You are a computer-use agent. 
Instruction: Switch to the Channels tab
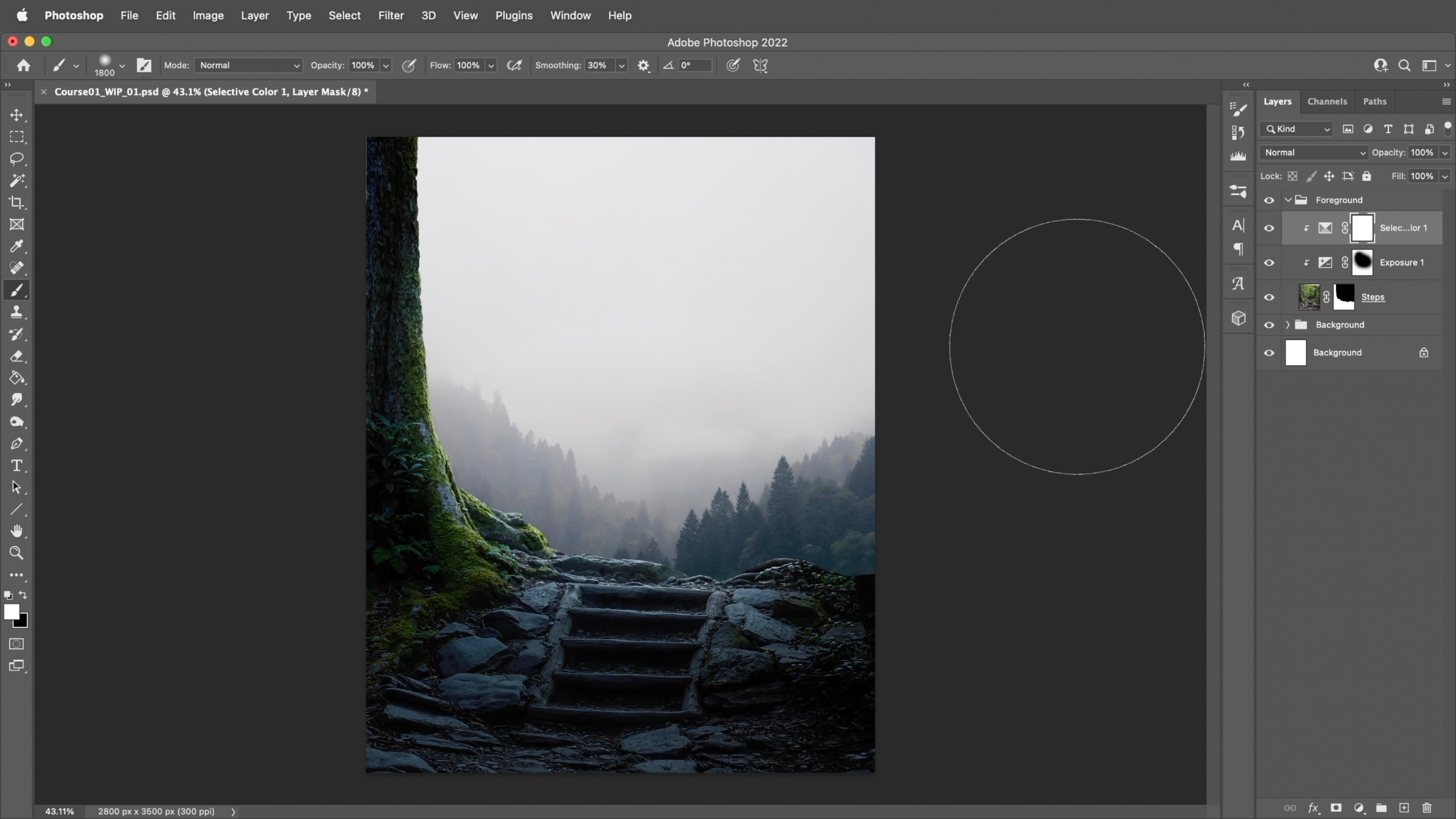[1327, 101]
